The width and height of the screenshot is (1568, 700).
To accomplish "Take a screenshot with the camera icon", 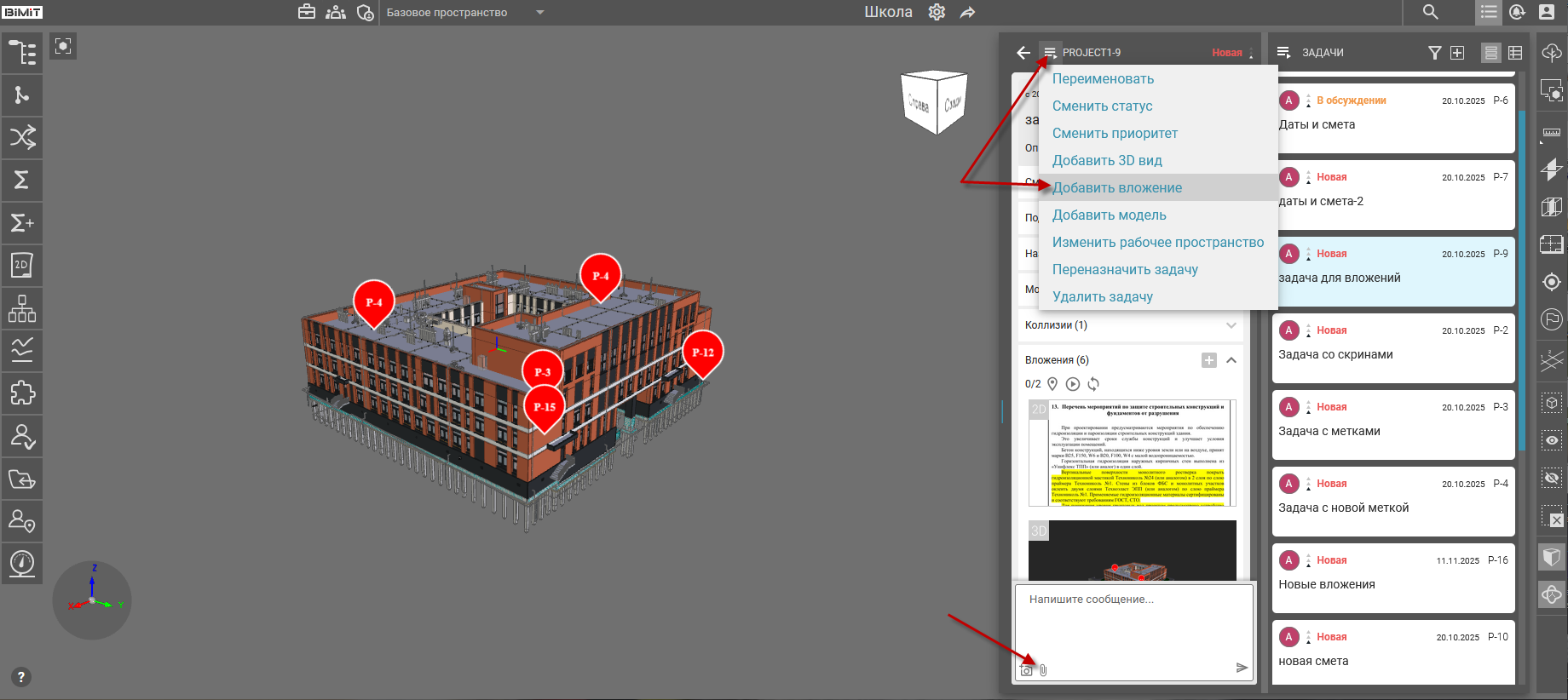I will point(1026,670).
